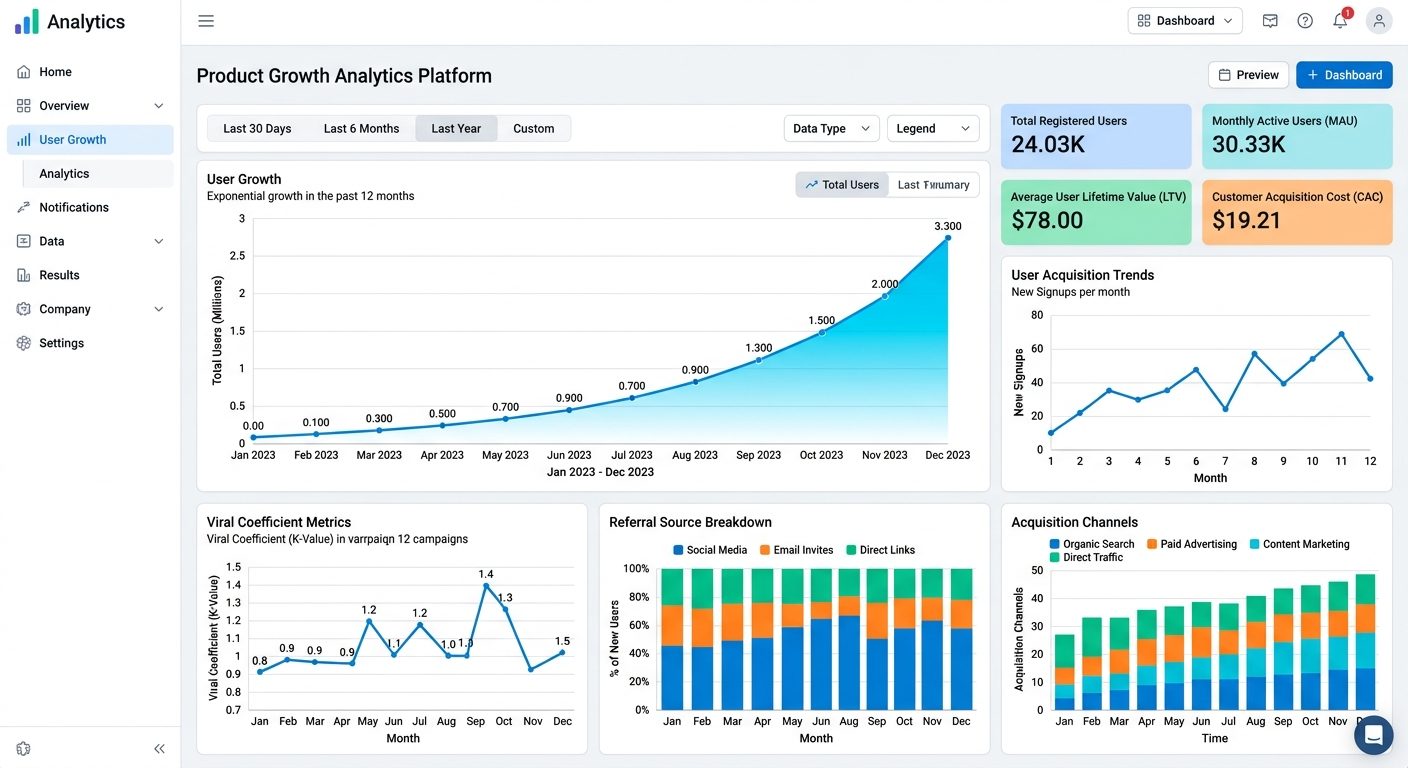
Task: Collapse sidebar with double-chevron icon
Action: 159,748
